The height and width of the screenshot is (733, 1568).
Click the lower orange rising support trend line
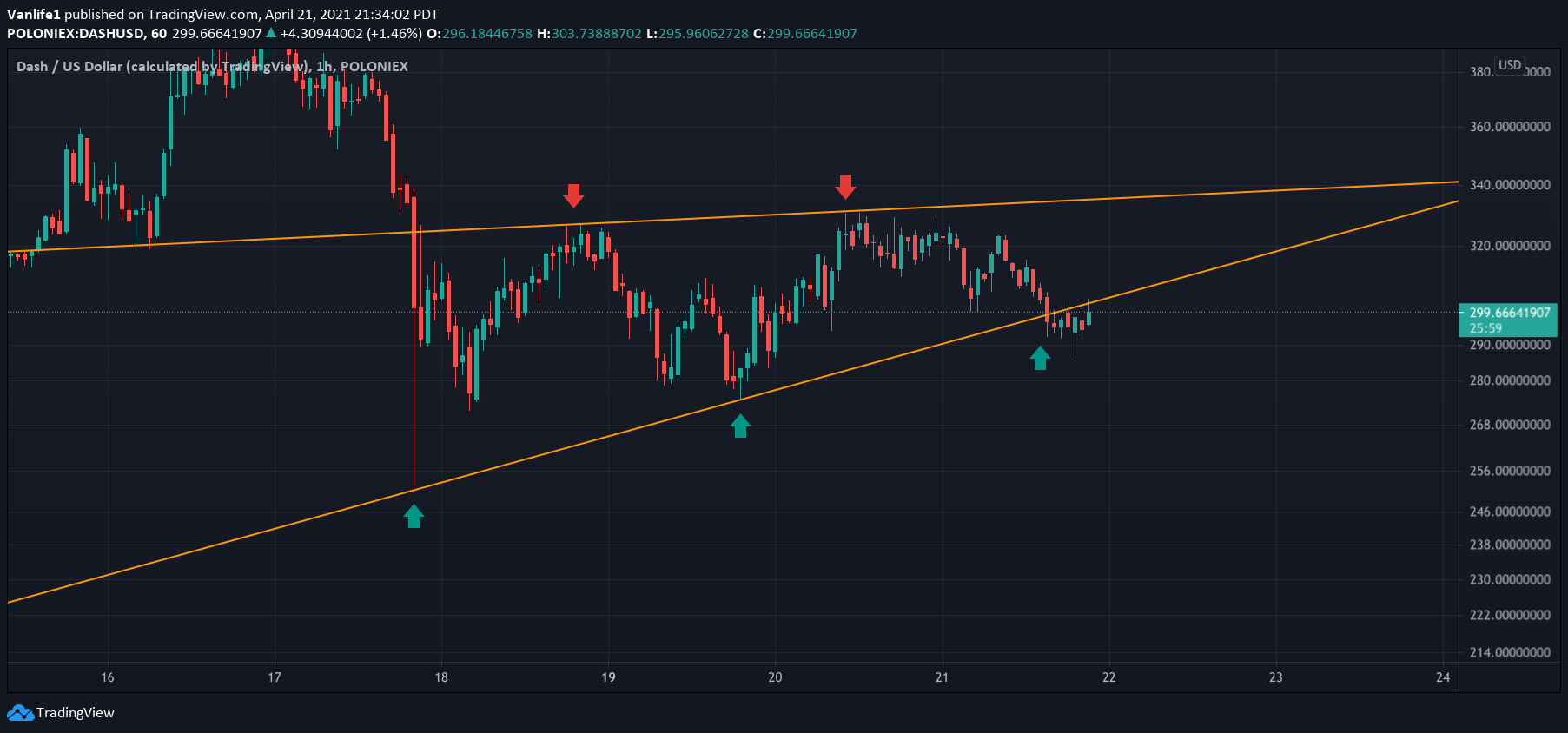(x=732, y=403)
